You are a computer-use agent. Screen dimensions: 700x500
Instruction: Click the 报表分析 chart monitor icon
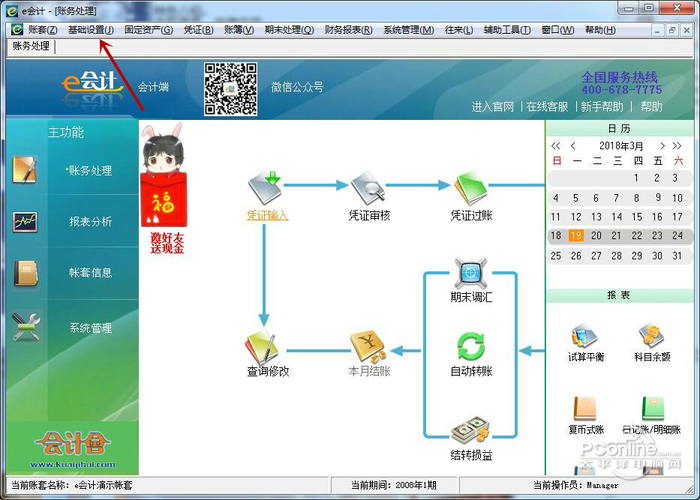tap(25, 222)
